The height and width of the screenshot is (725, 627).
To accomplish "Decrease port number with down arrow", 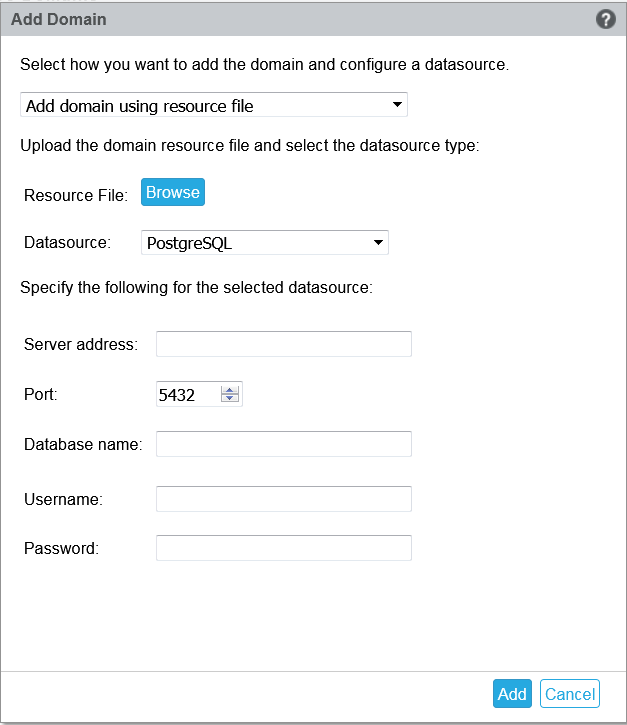I will (231, 400).
